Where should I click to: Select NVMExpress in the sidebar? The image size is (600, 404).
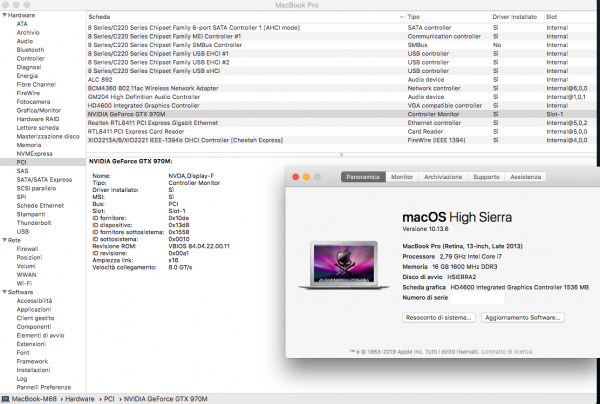pos(34,153)
